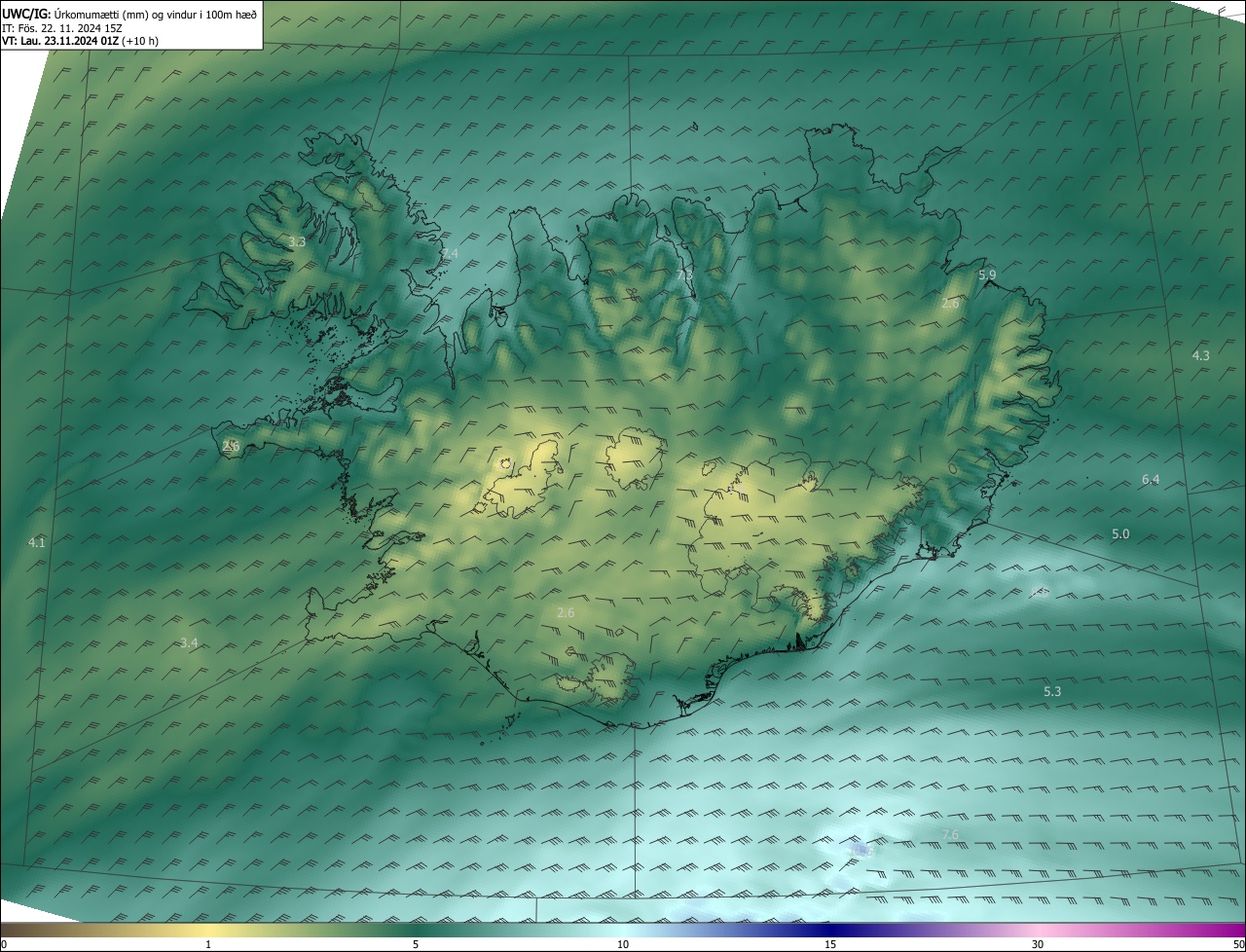Viewport: 1246px width, 952px height.
Task: Click the 7.3 value in north Iceland
Action: click(684, 275)
